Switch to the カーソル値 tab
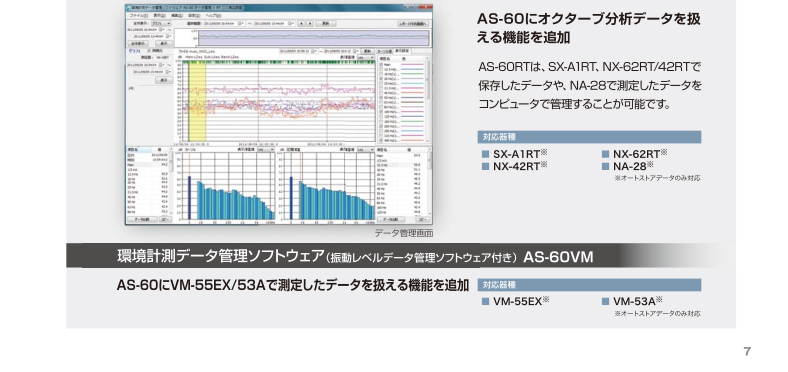This screenshot has width=788, height=372. (x=384, y=51)
